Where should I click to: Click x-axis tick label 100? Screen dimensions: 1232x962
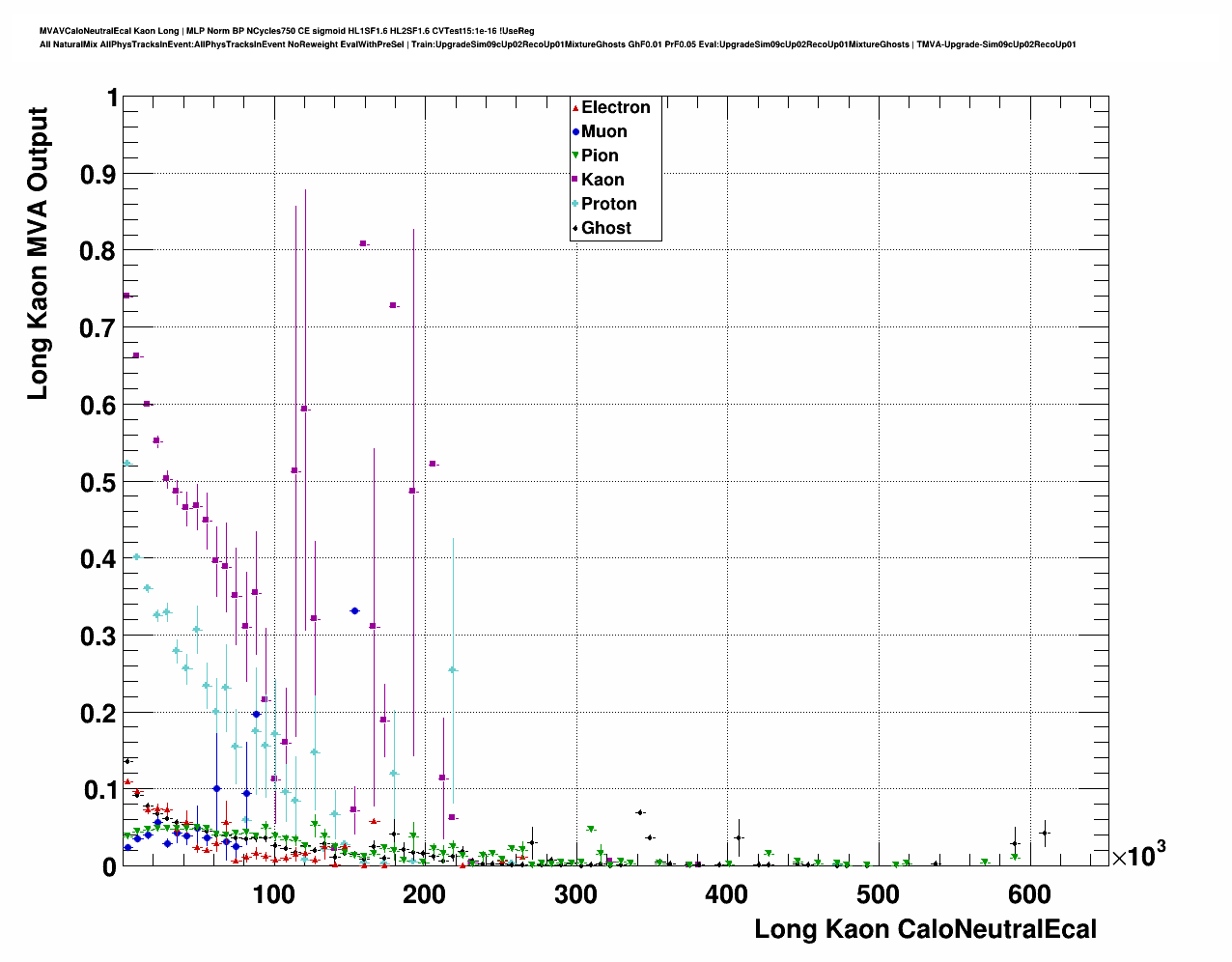(274, 894)
